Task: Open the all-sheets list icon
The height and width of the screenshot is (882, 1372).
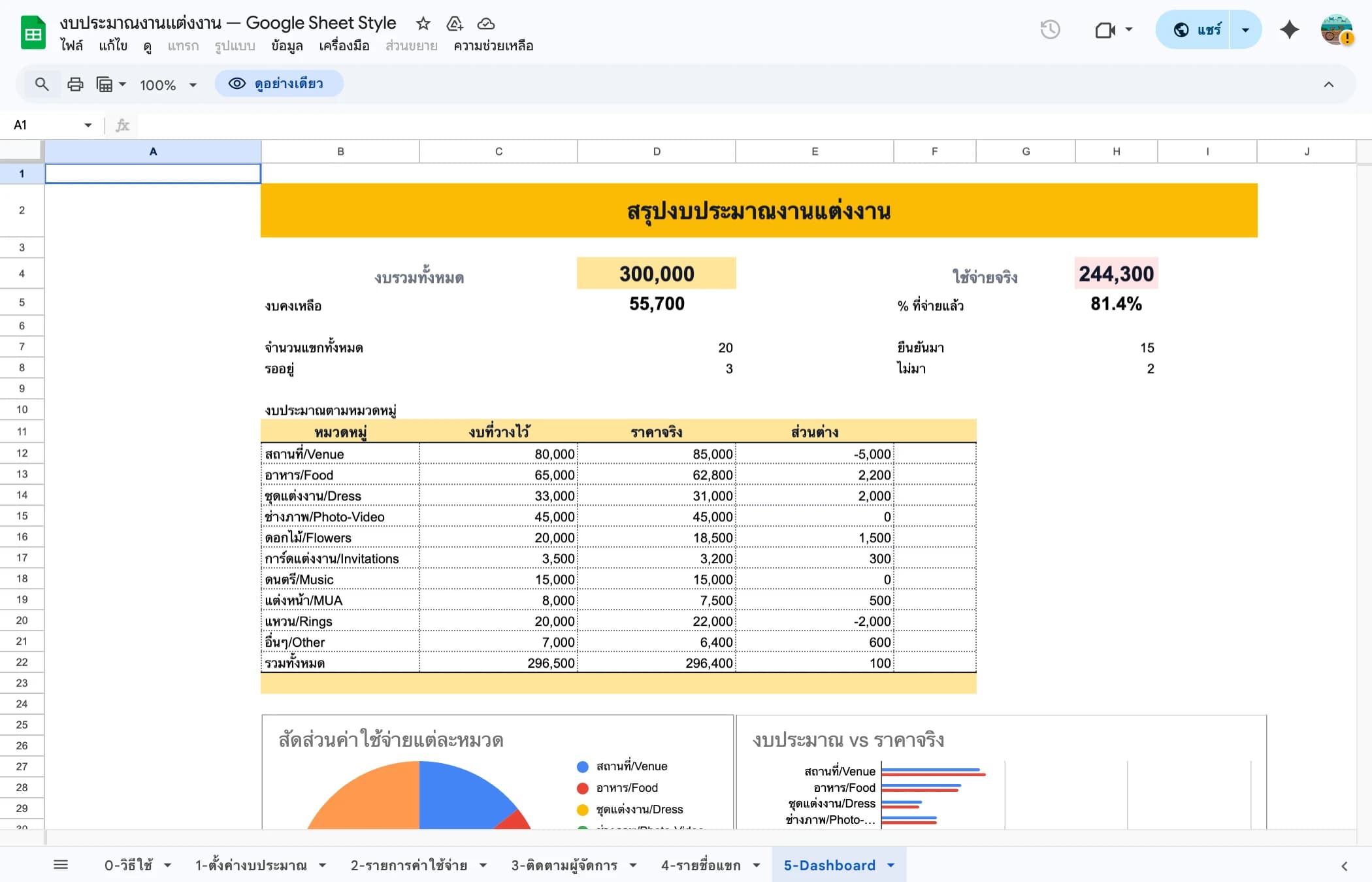Action: click(x=61, y=864)
